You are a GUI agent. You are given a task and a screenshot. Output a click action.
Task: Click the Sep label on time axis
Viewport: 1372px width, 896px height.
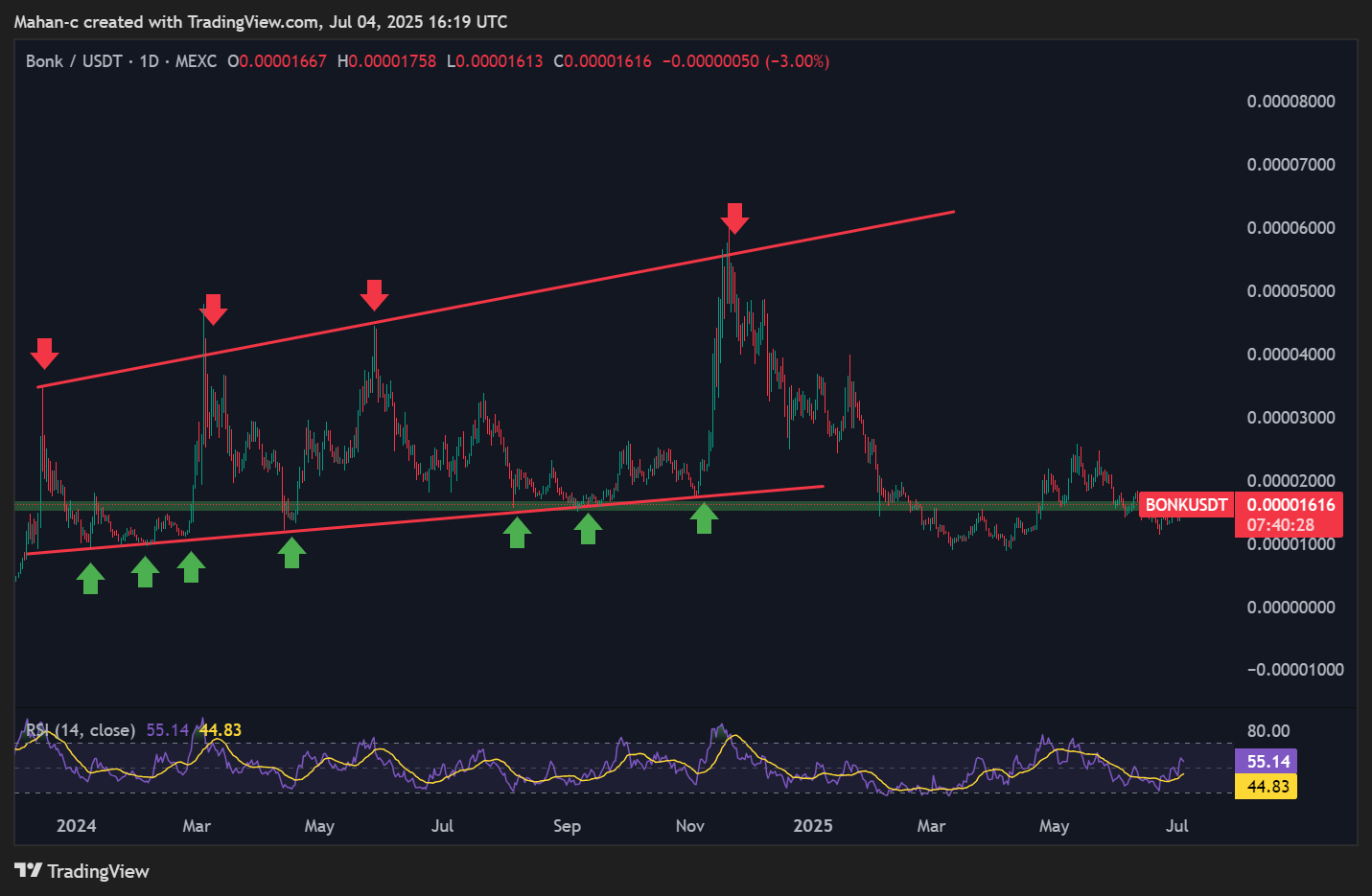(x=567, y=826)
